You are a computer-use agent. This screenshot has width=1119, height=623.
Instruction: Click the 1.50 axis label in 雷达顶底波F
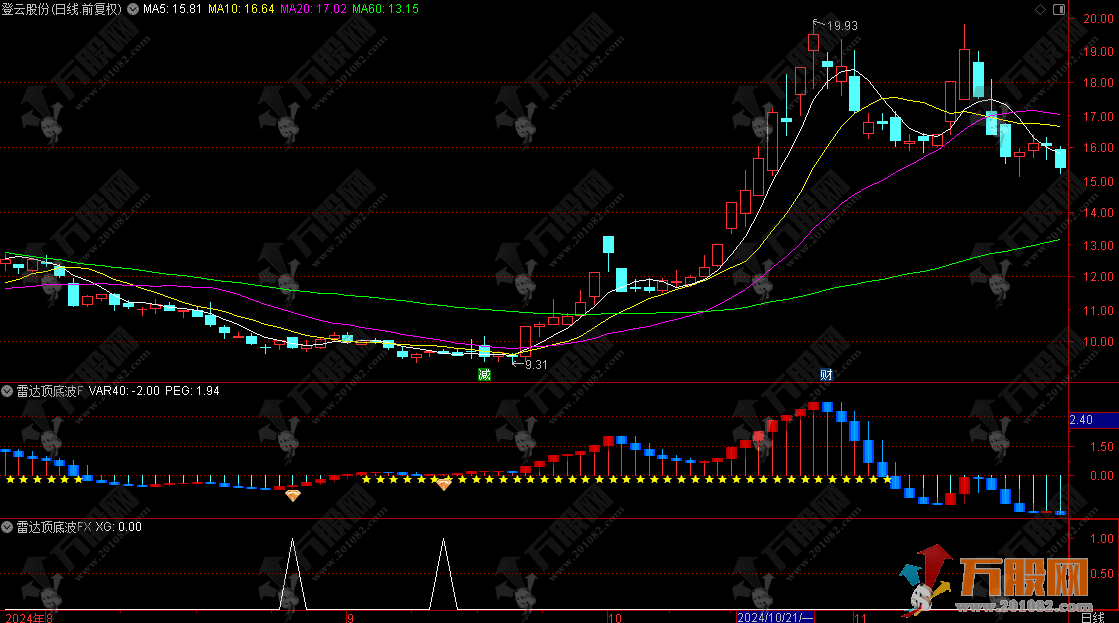click(1101, 447)
